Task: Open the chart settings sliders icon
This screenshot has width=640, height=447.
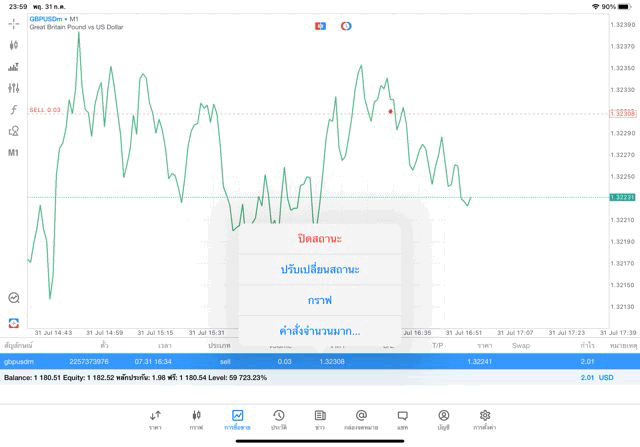Action: [14, 88]
